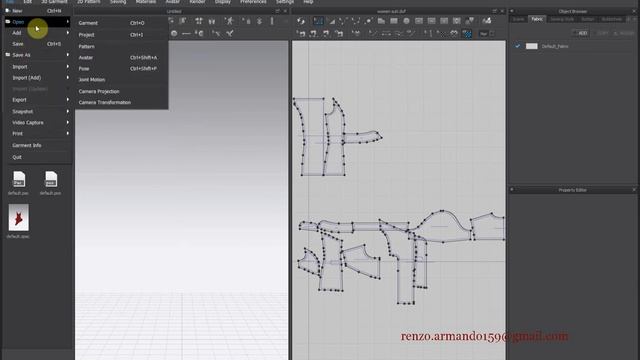Click the white color swatch of Default_Fabric

coord(532,46)
